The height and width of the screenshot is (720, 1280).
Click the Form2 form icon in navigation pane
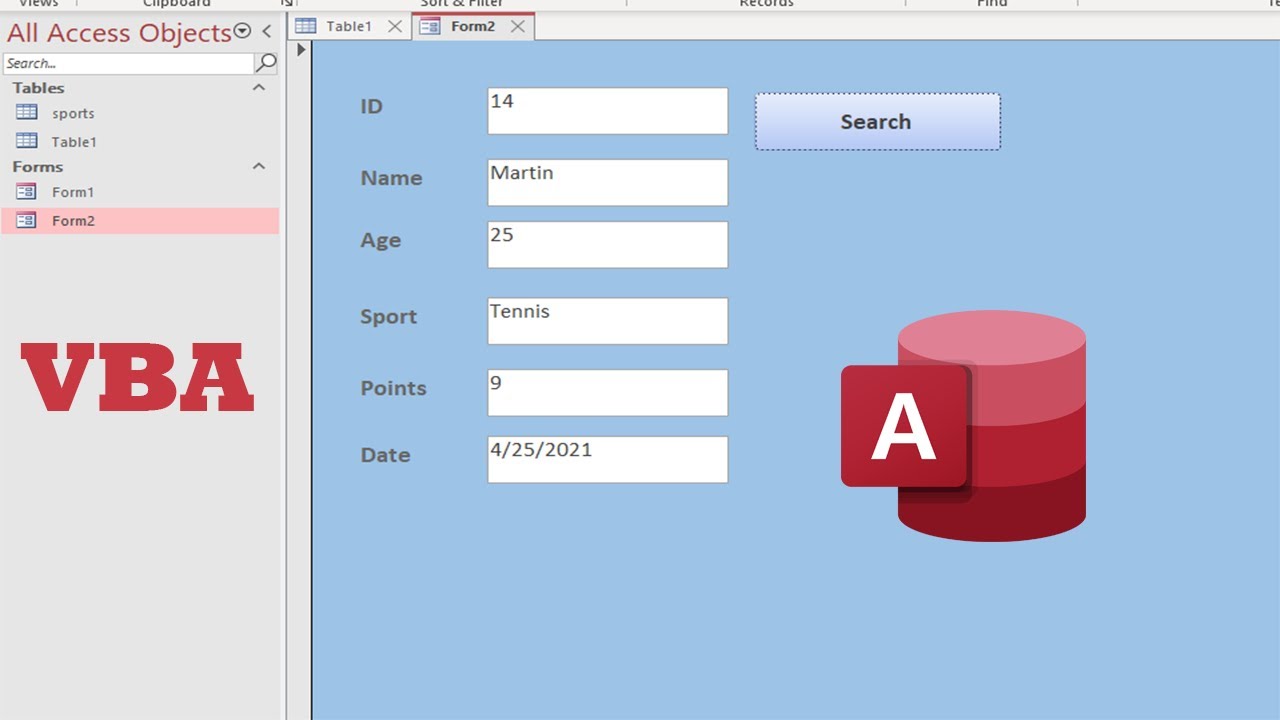(27, 220)
